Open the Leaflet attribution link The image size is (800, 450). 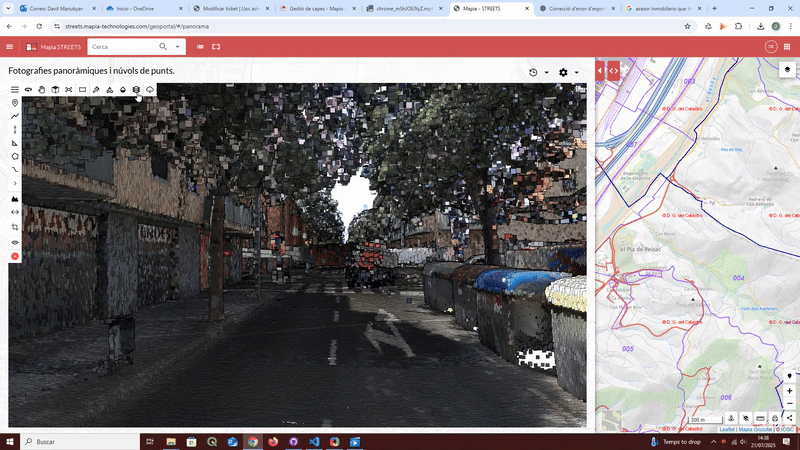tap(727, 430)
